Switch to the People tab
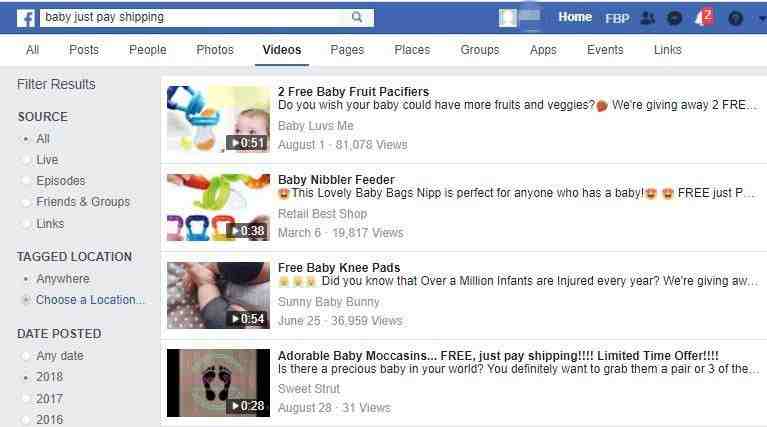Screen dimensions: 767x427 [148, 50]
